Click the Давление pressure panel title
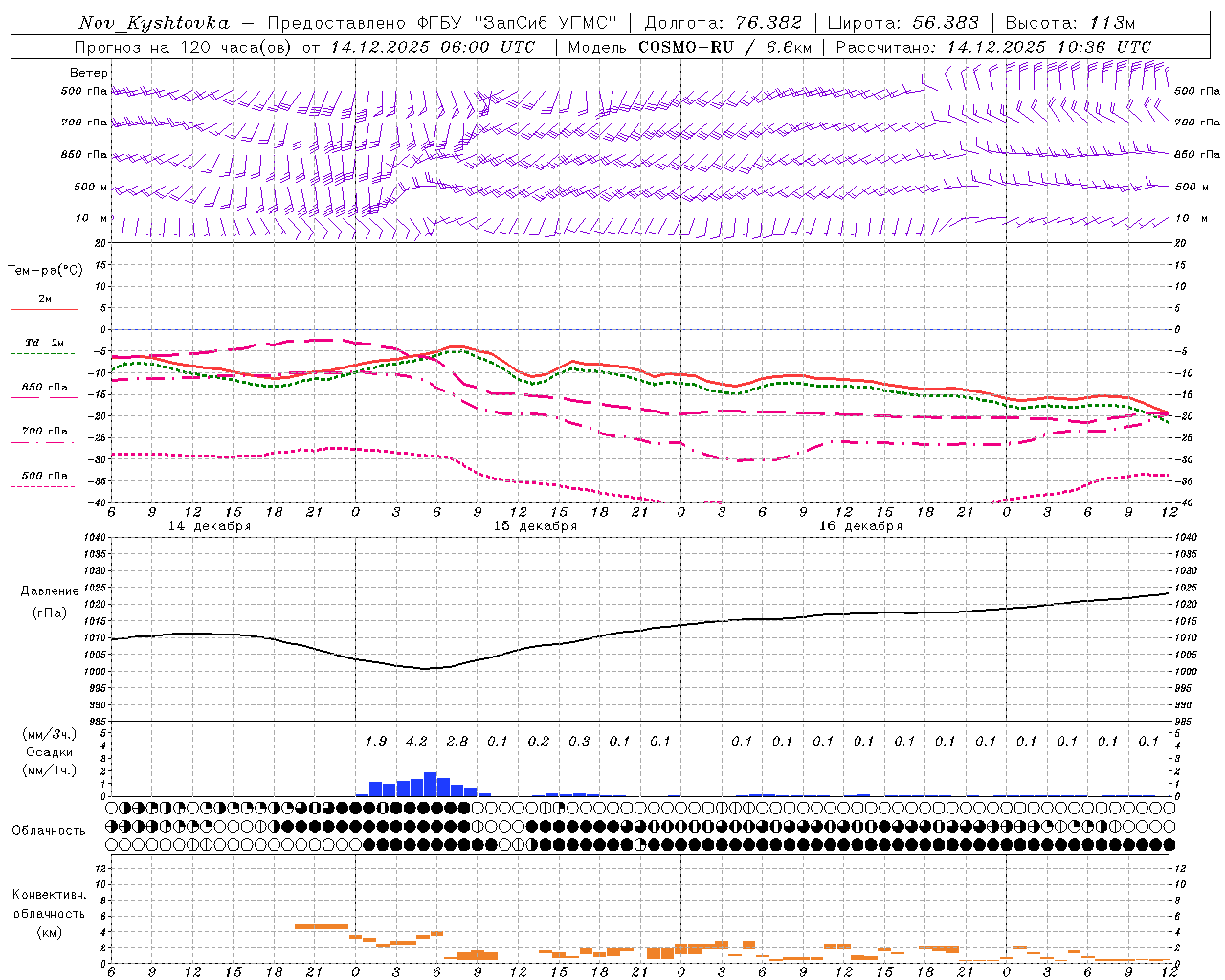The width and height of the screenshot is (1225, 980). point(50,591)
